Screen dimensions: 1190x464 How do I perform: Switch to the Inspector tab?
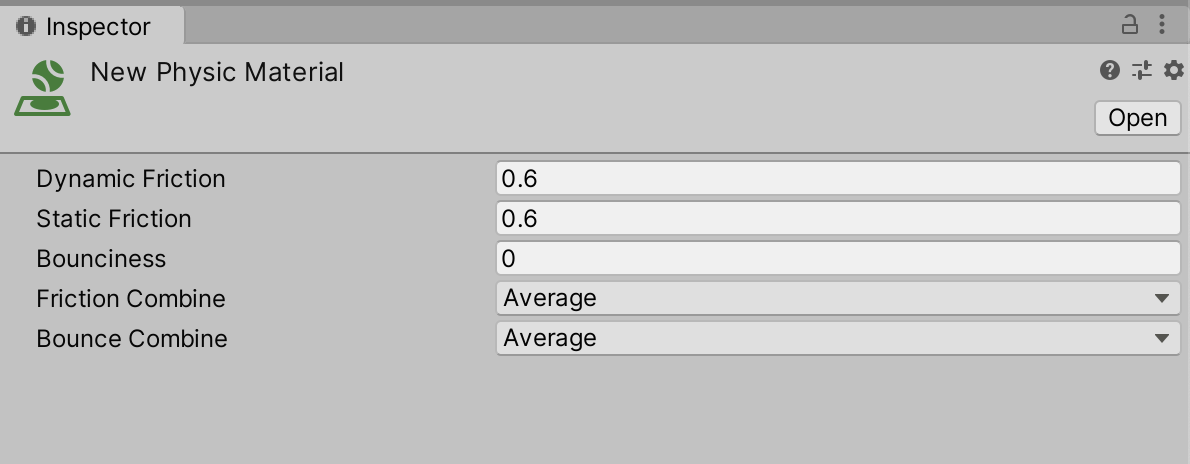click(x=96, y=26)
